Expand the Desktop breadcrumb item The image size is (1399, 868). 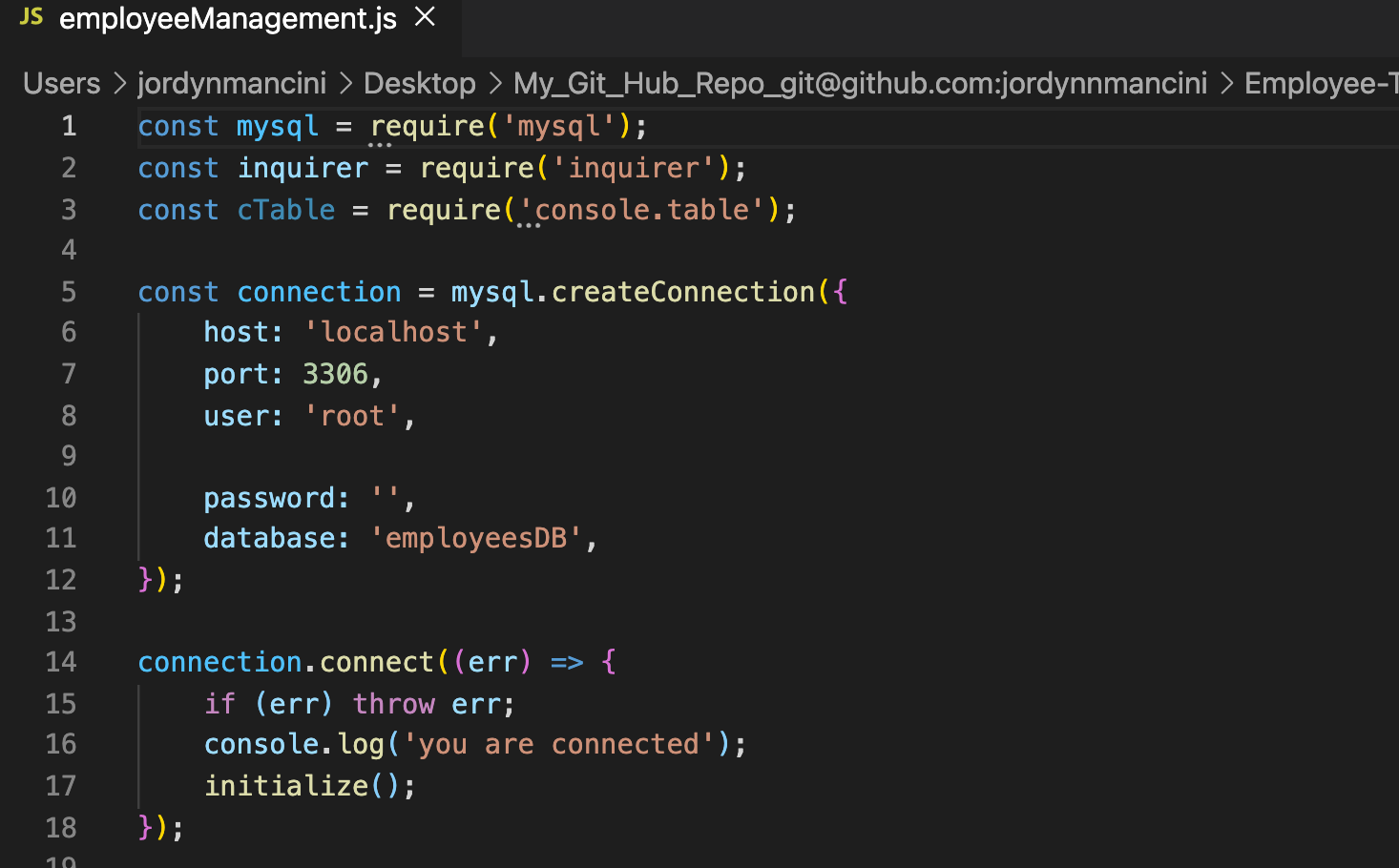point(419,84)
